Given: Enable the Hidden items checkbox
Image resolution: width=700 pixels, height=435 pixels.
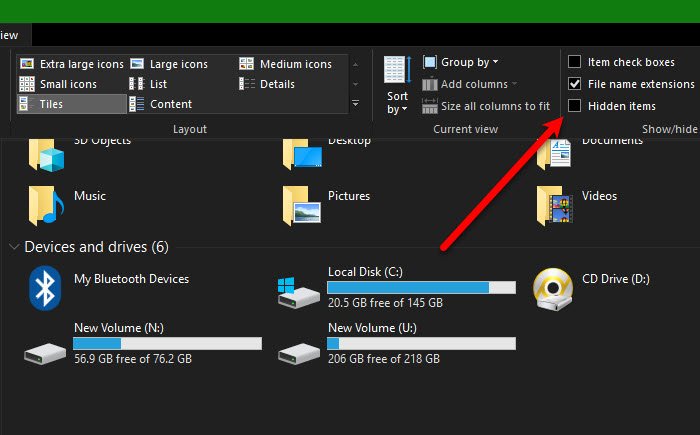Looking at the screenshot, I should click(x=575, y=106).
